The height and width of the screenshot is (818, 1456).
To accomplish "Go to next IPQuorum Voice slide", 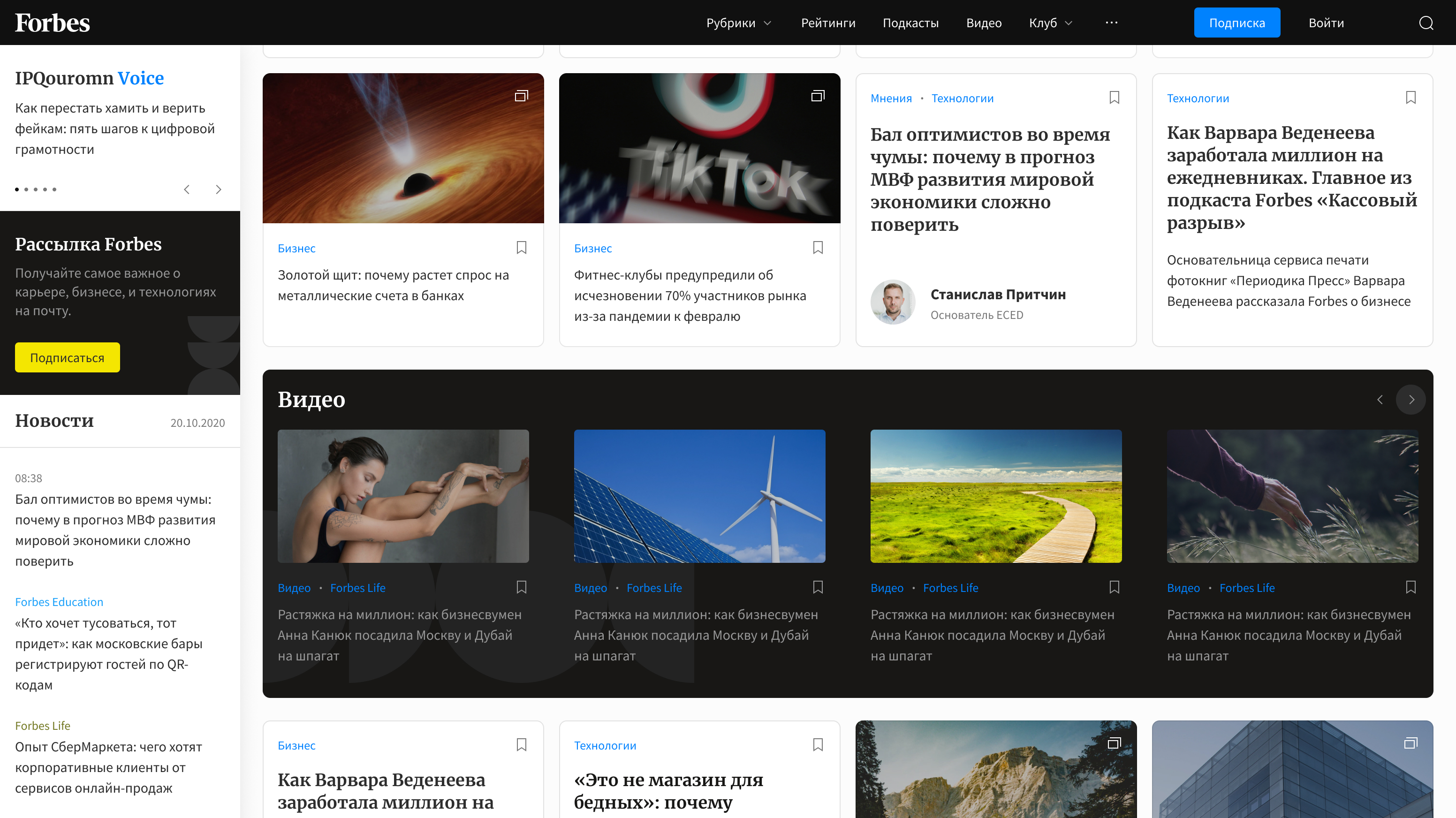I will tap(218, 189).
